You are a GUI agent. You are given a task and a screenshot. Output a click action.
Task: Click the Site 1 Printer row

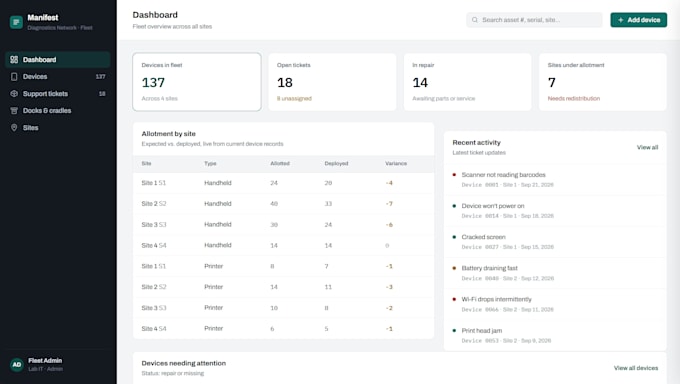point(283,266)
